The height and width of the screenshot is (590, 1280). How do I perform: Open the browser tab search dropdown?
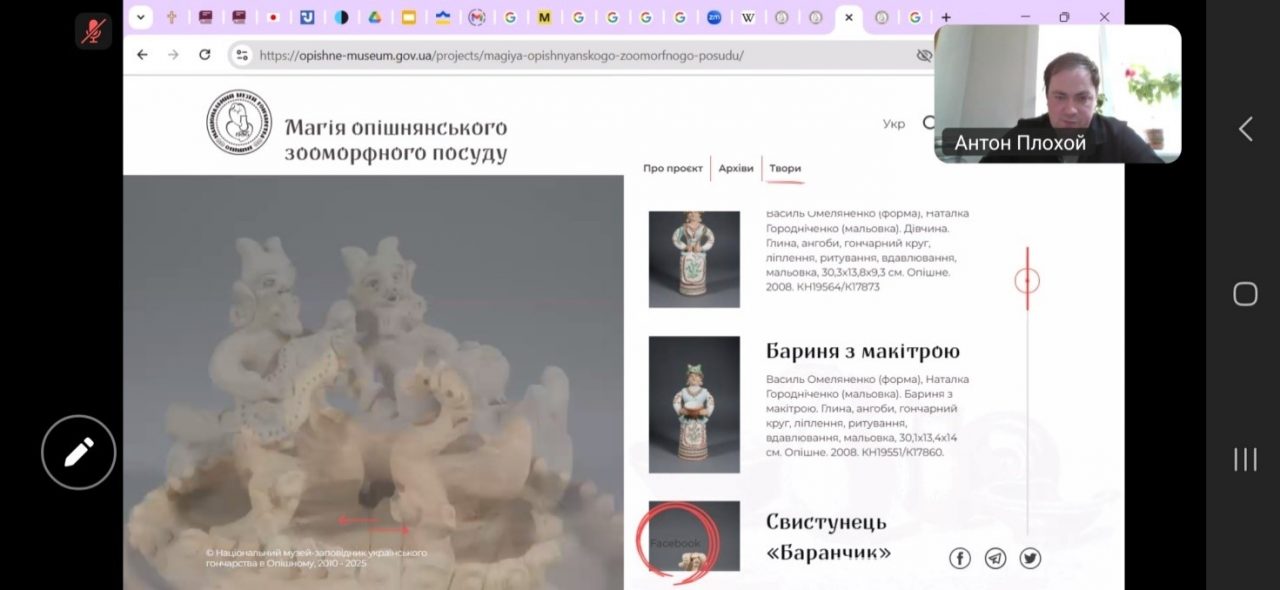tap(141, 17)
